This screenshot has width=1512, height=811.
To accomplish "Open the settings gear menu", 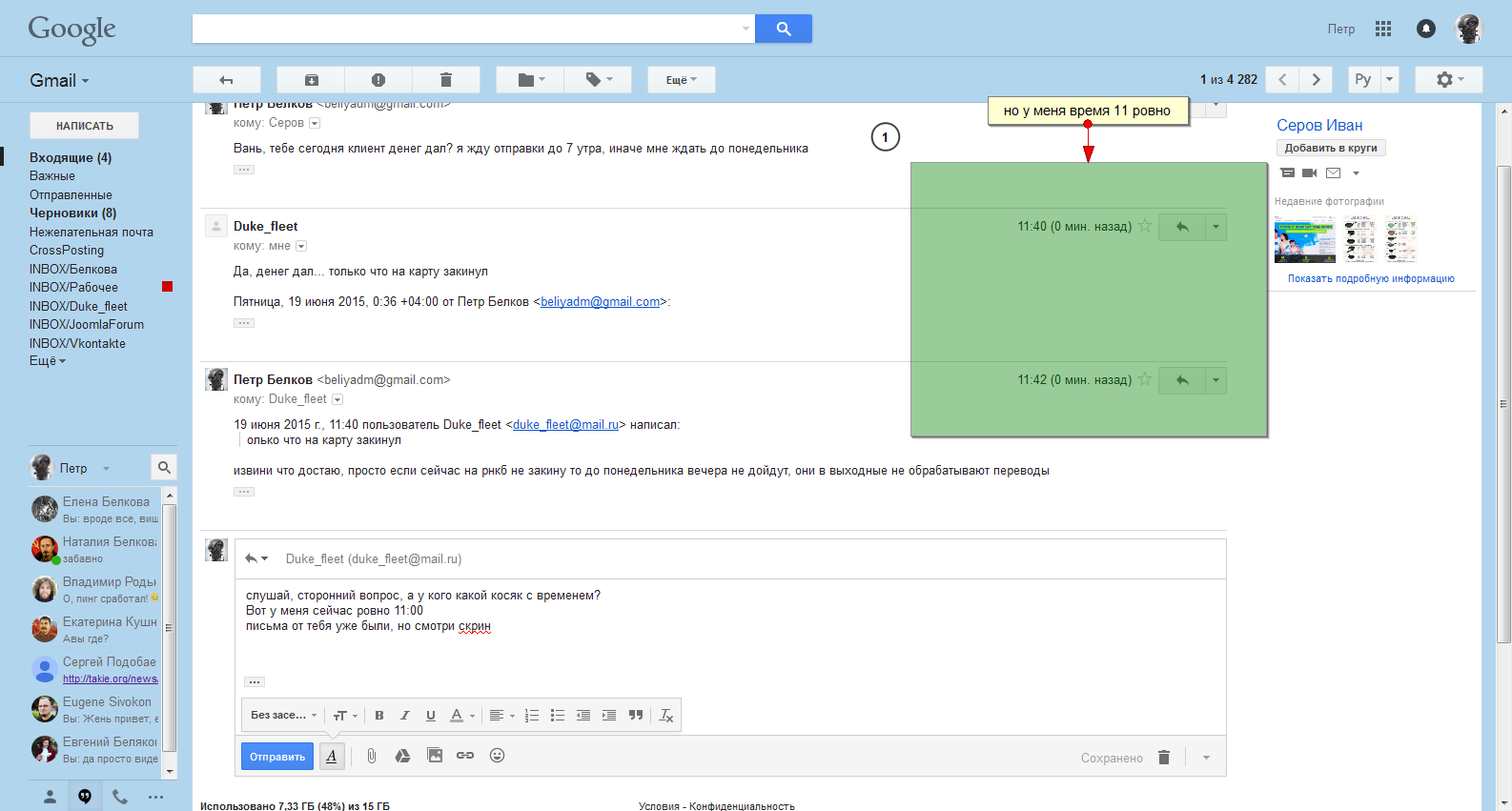I will pyautogui.click(x=1449, y=80).
